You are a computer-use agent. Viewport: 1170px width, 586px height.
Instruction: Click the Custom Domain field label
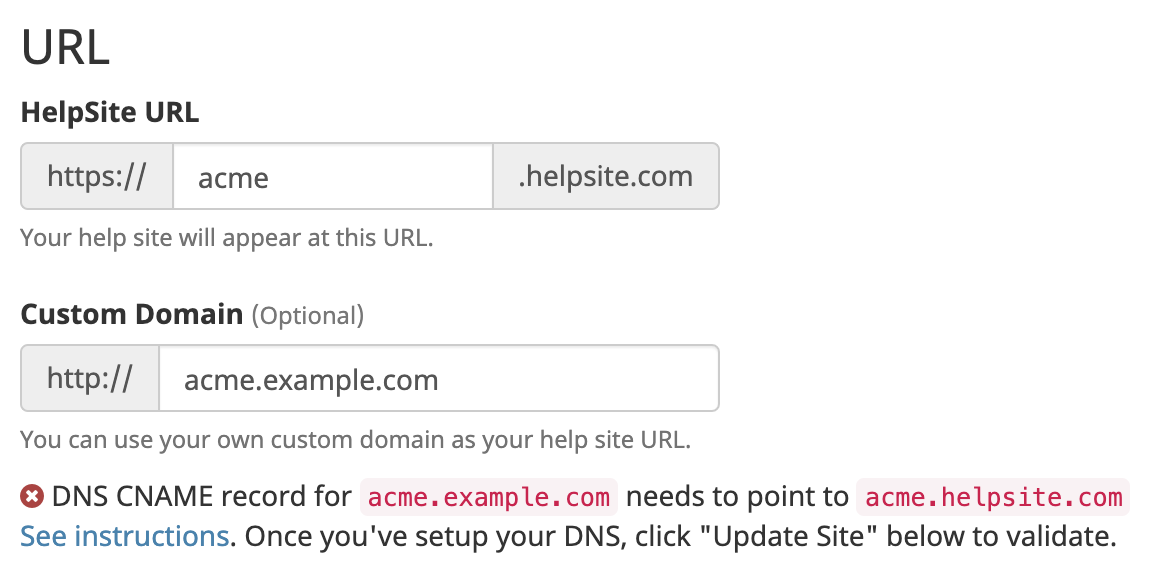pos(132,314)
